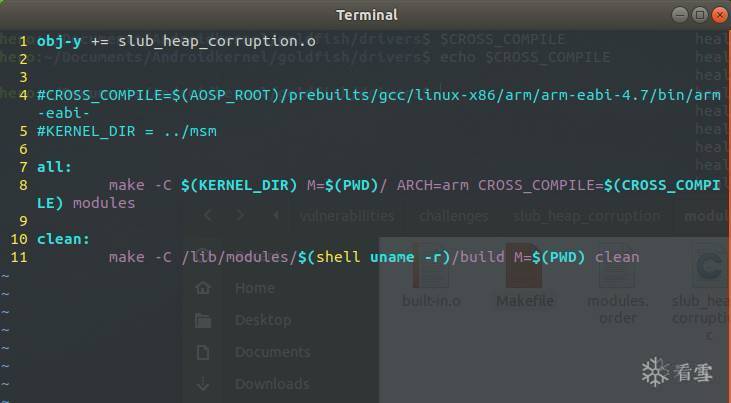Go back with the left chevron
This screenshot has width=731, height=403.
[208, 215]
